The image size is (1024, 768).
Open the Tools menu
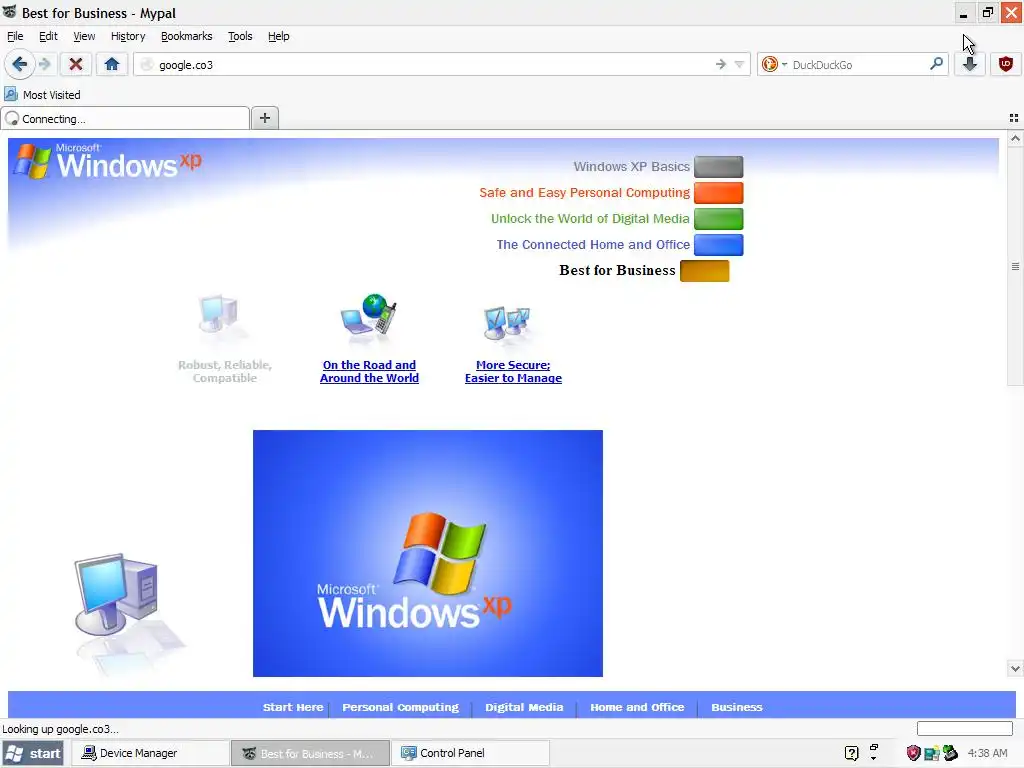tap(240, 36)
